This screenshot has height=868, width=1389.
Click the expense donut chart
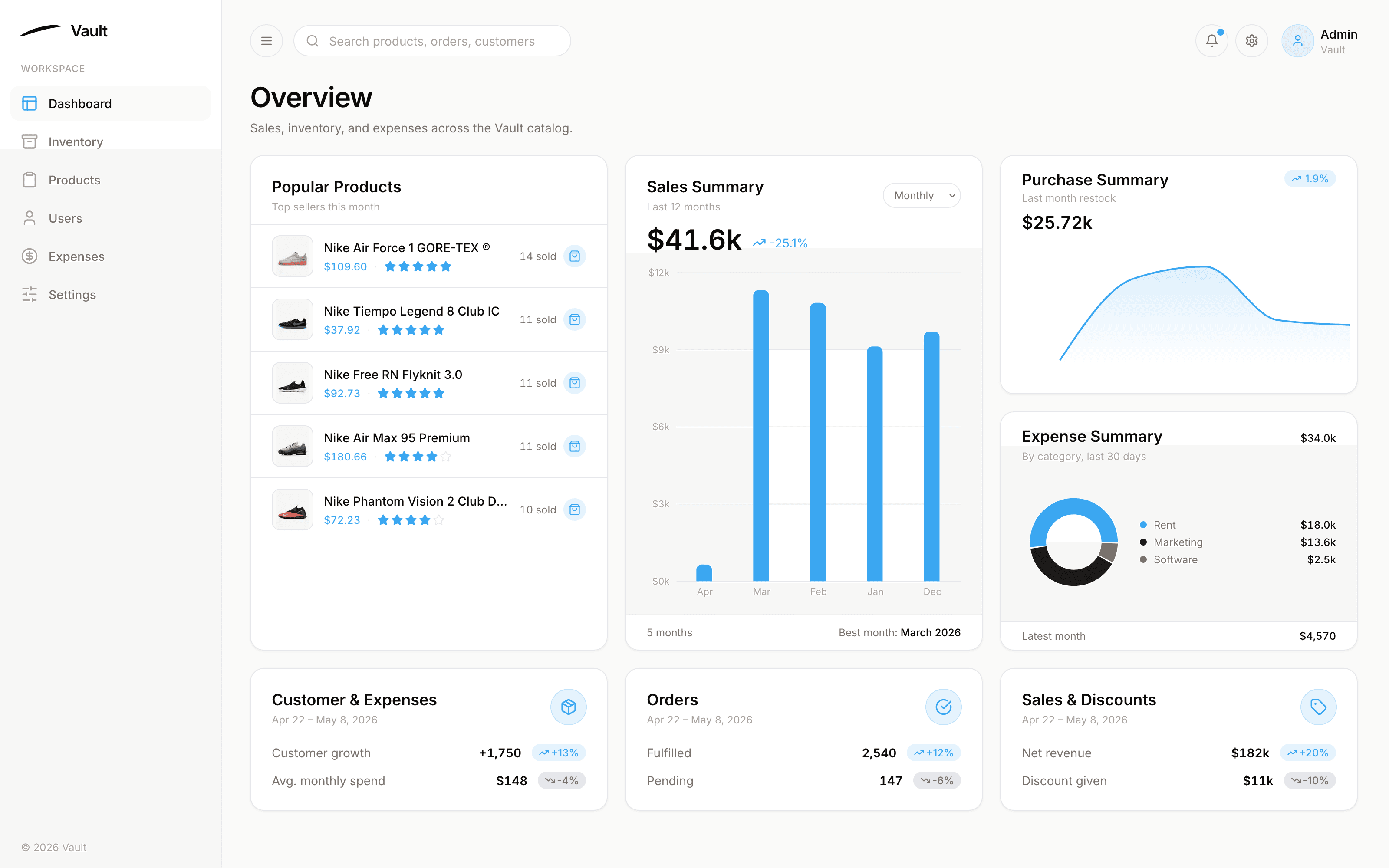tap(1073, 542)
